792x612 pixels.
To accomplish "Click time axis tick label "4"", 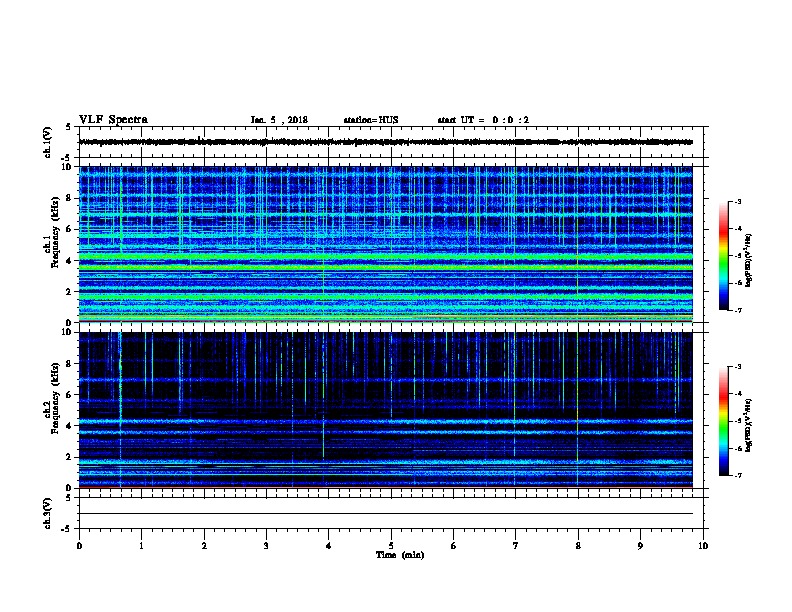I will (329, 545).
